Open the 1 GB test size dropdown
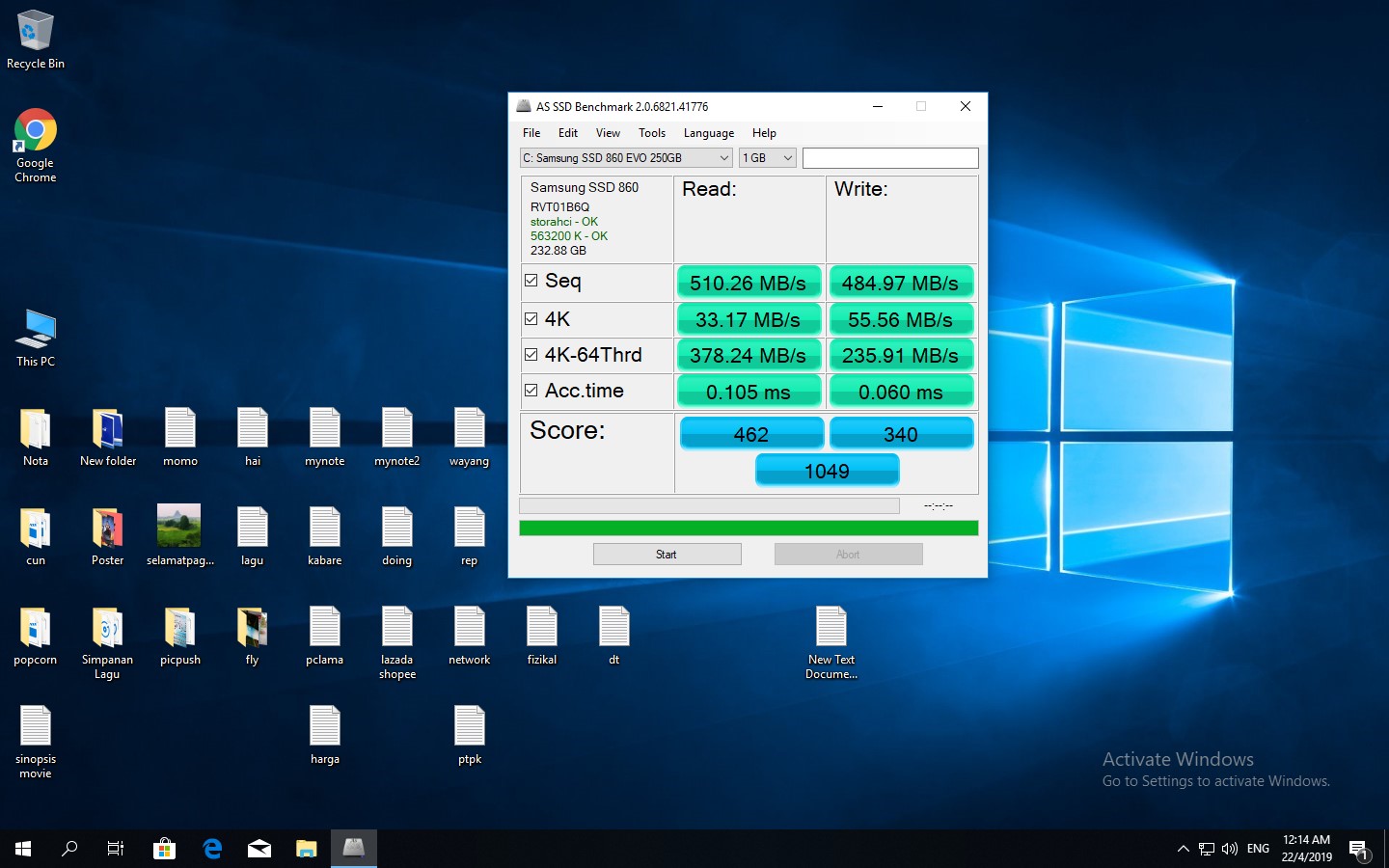The height and width of the screenshot is (868, 1389). click(768, 158)
